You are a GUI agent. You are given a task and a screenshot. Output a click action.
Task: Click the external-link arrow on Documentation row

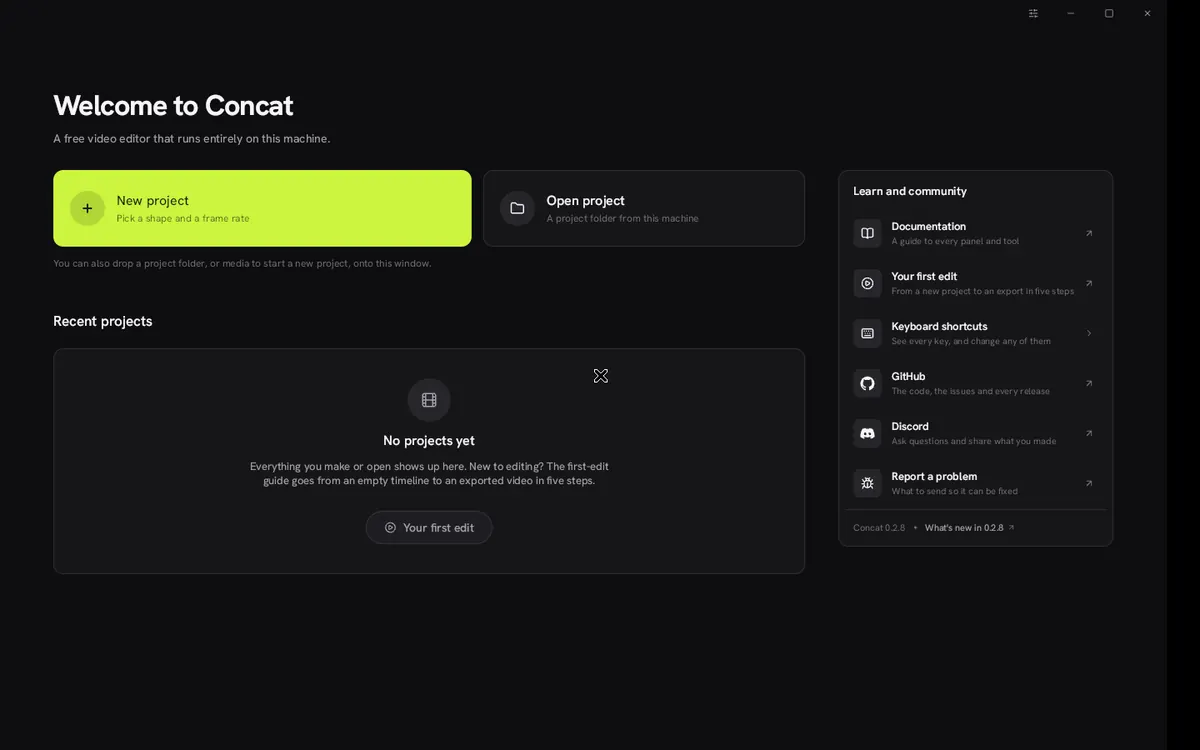1089,233
